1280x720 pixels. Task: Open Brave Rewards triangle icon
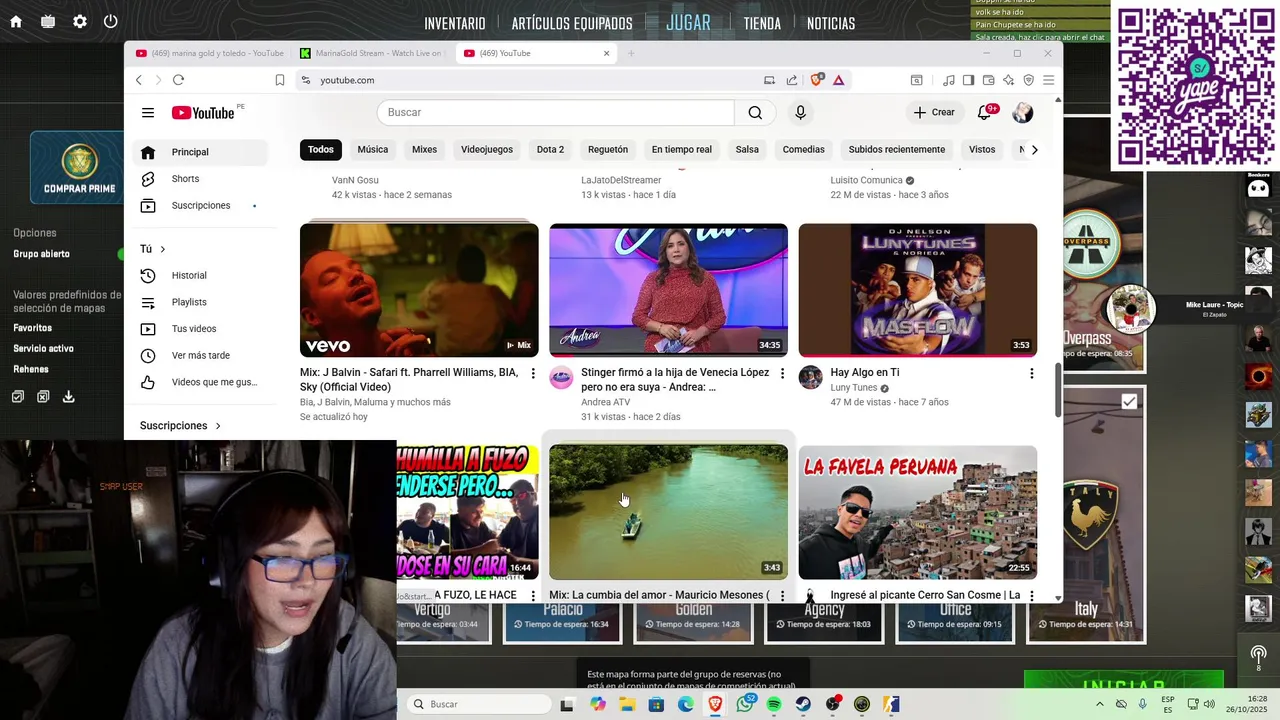(838, 80)
